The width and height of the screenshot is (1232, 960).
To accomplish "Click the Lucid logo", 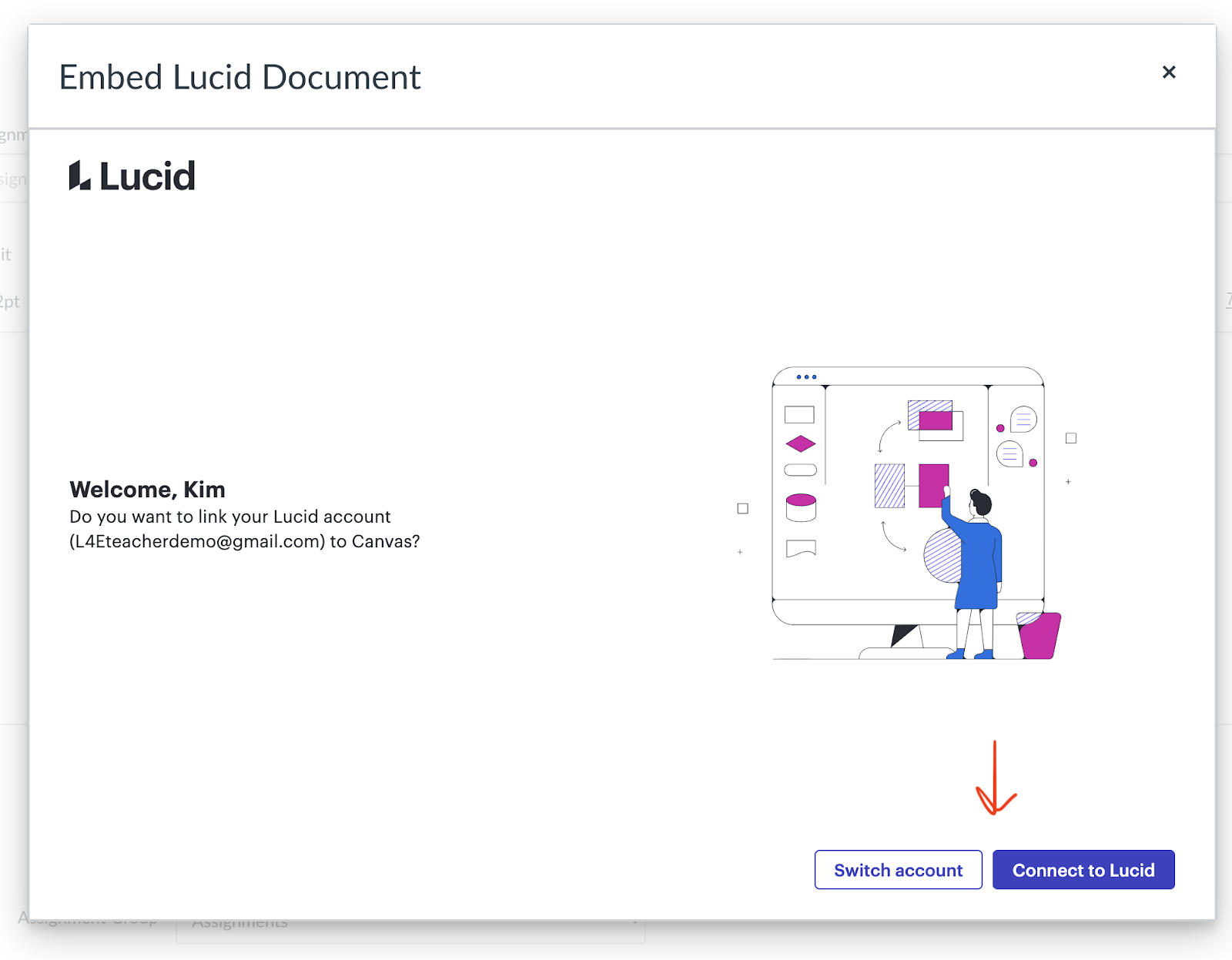I will pos(132,176).
